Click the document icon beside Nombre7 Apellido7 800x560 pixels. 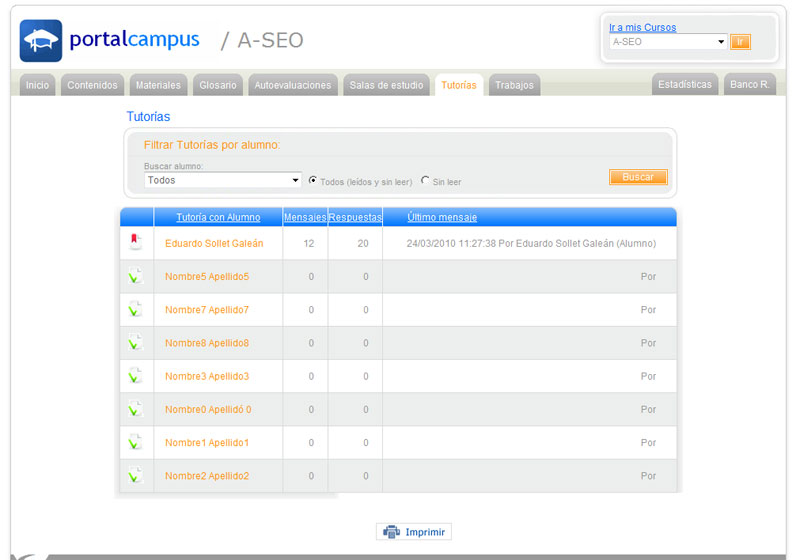[135, 309]
